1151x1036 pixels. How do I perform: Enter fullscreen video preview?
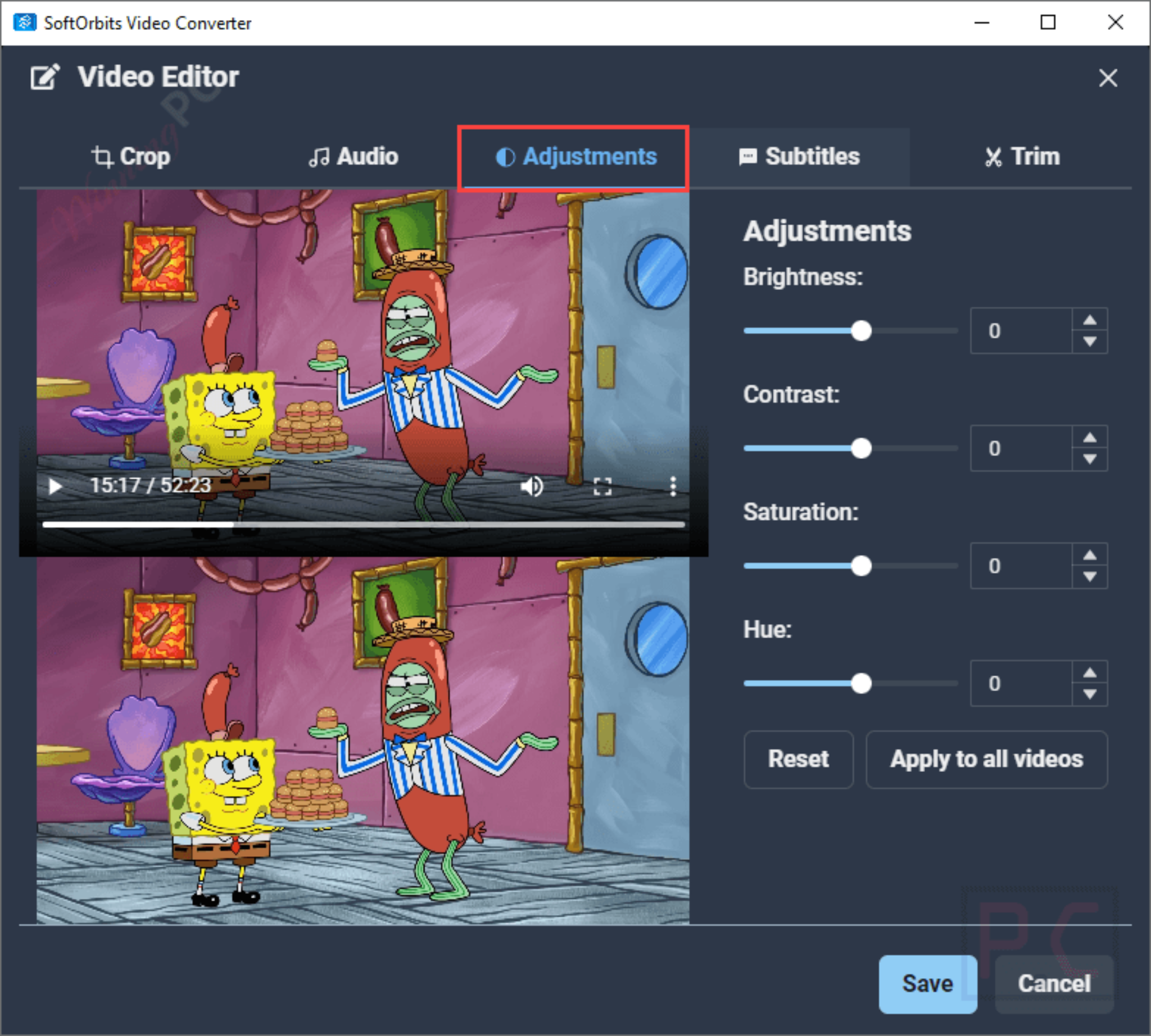click(x=602, y=487)
